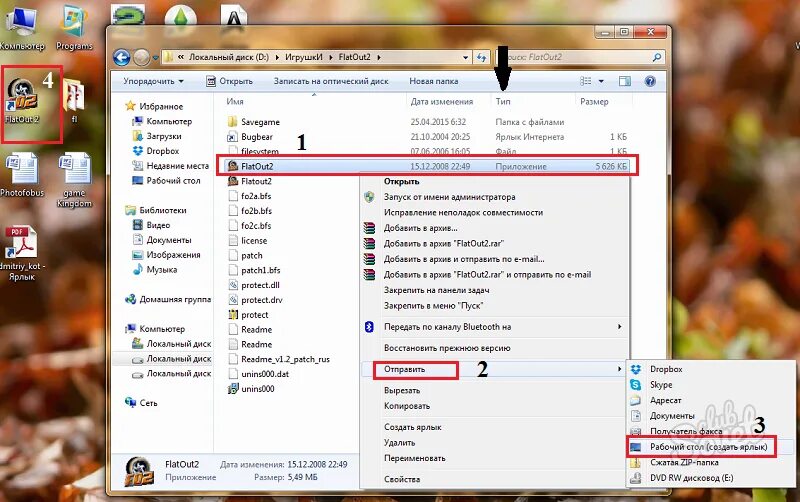Viewport: 800px width, 502px height.
Task: Click shield icon for run as administrator
Action: [369, 197]
